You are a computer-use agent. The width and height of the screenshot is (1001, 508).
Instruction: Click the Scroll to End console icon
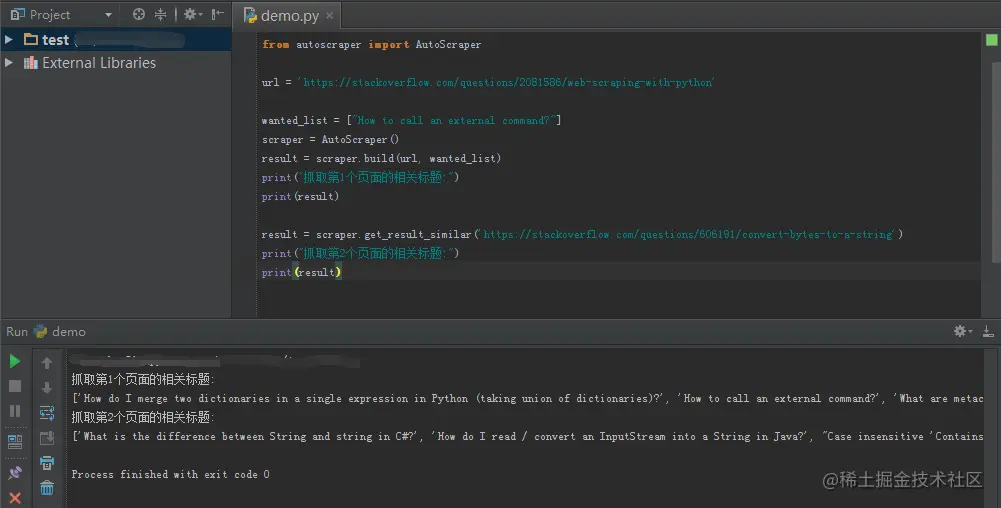tap(47, 438)
